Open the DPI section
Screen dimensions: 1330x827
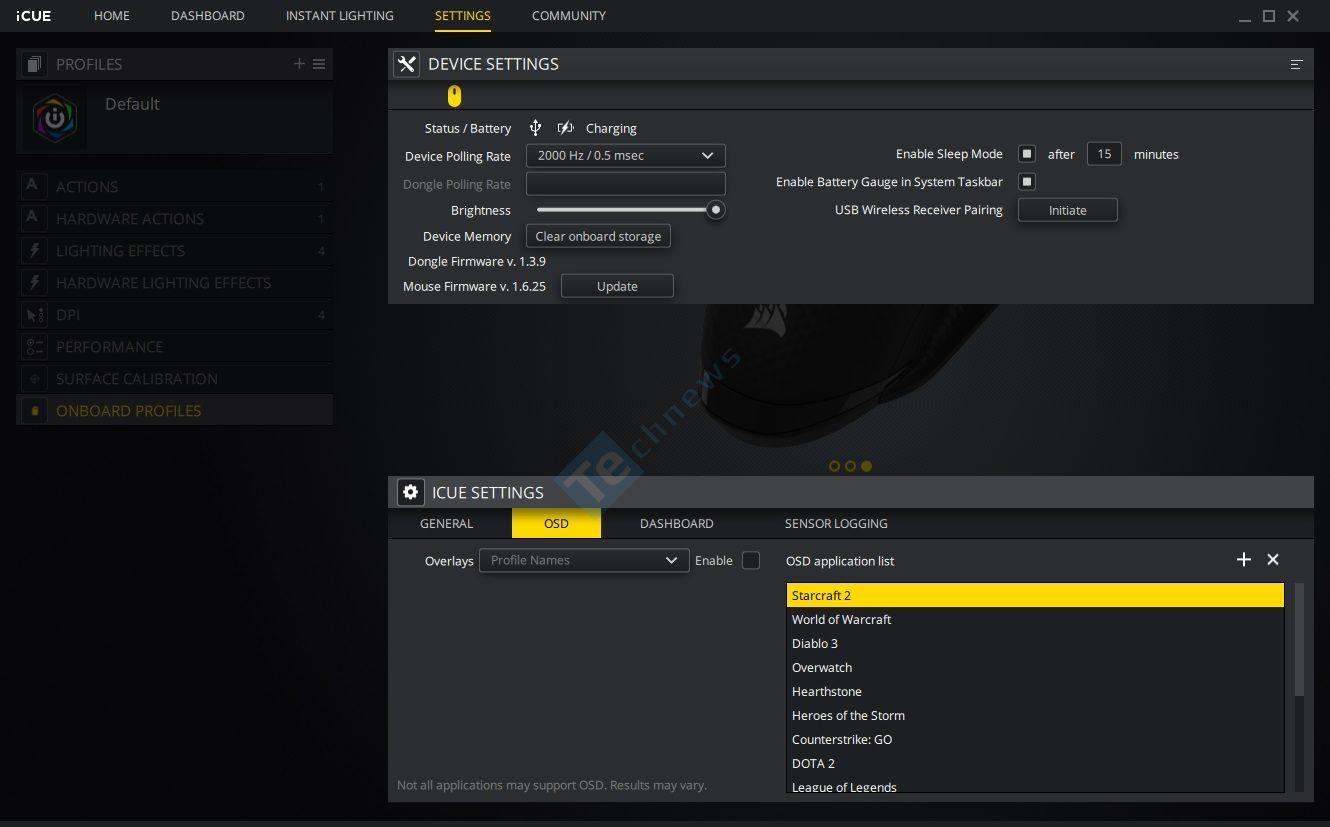(174, 314)
